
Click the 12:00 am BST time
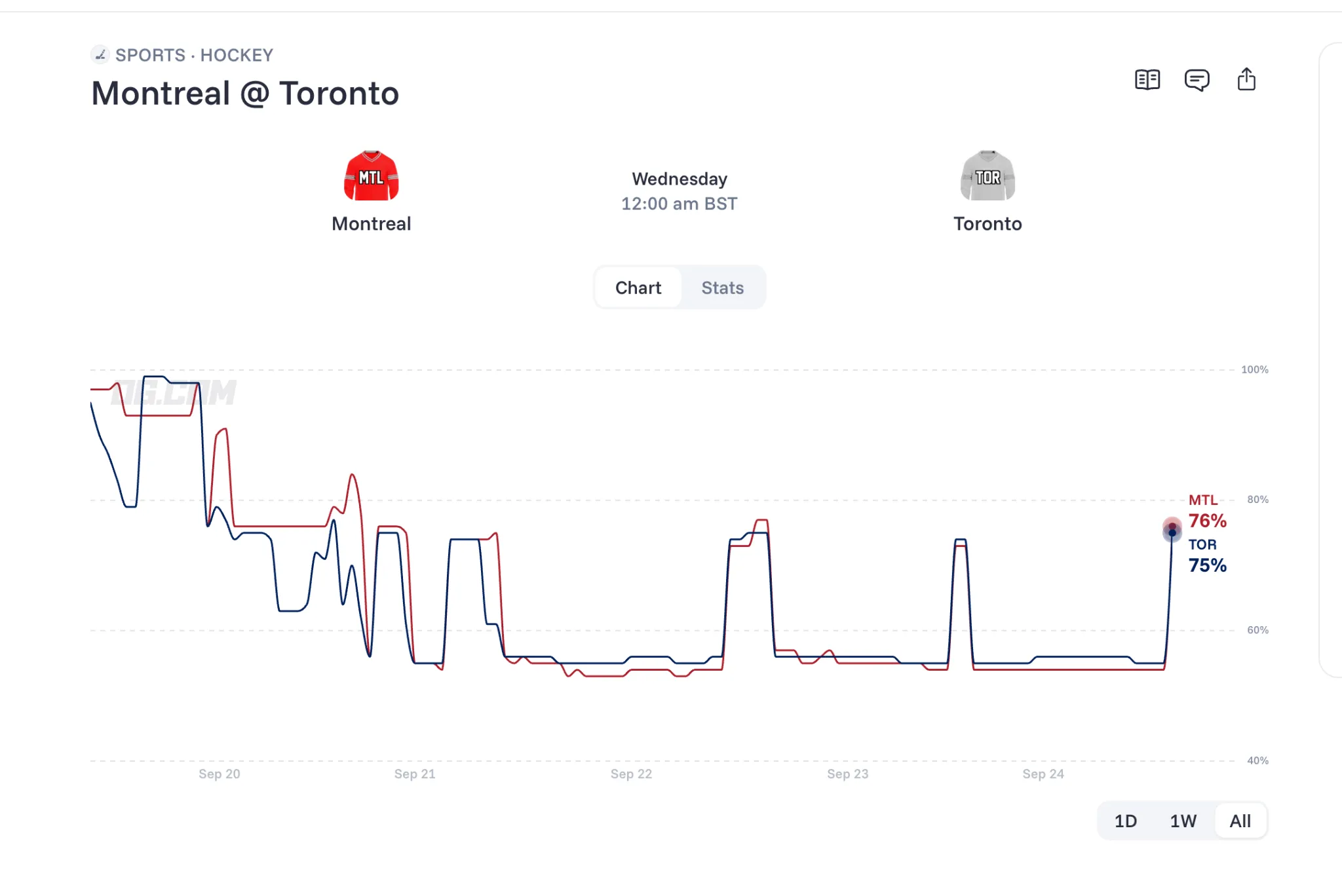coord(680,204)
